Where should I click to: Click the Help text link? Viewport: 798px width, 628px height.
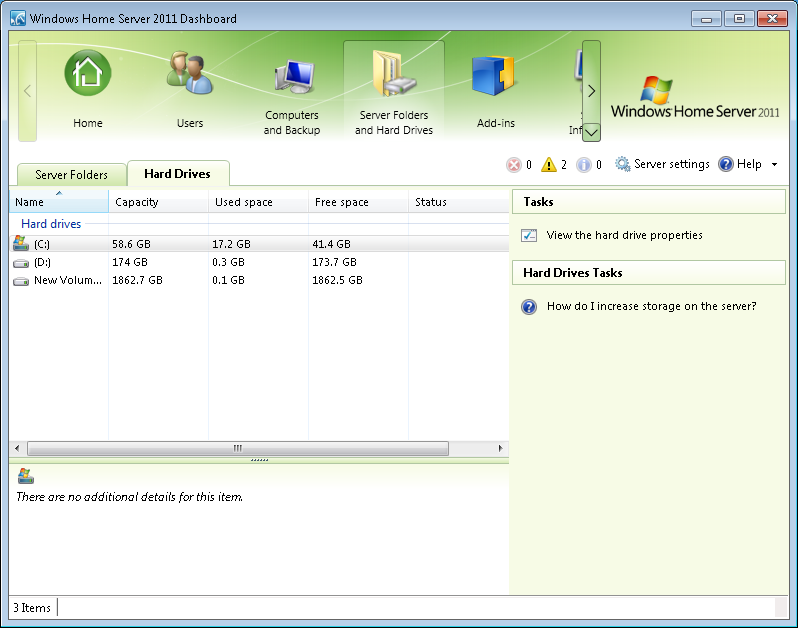click(749, 164)
